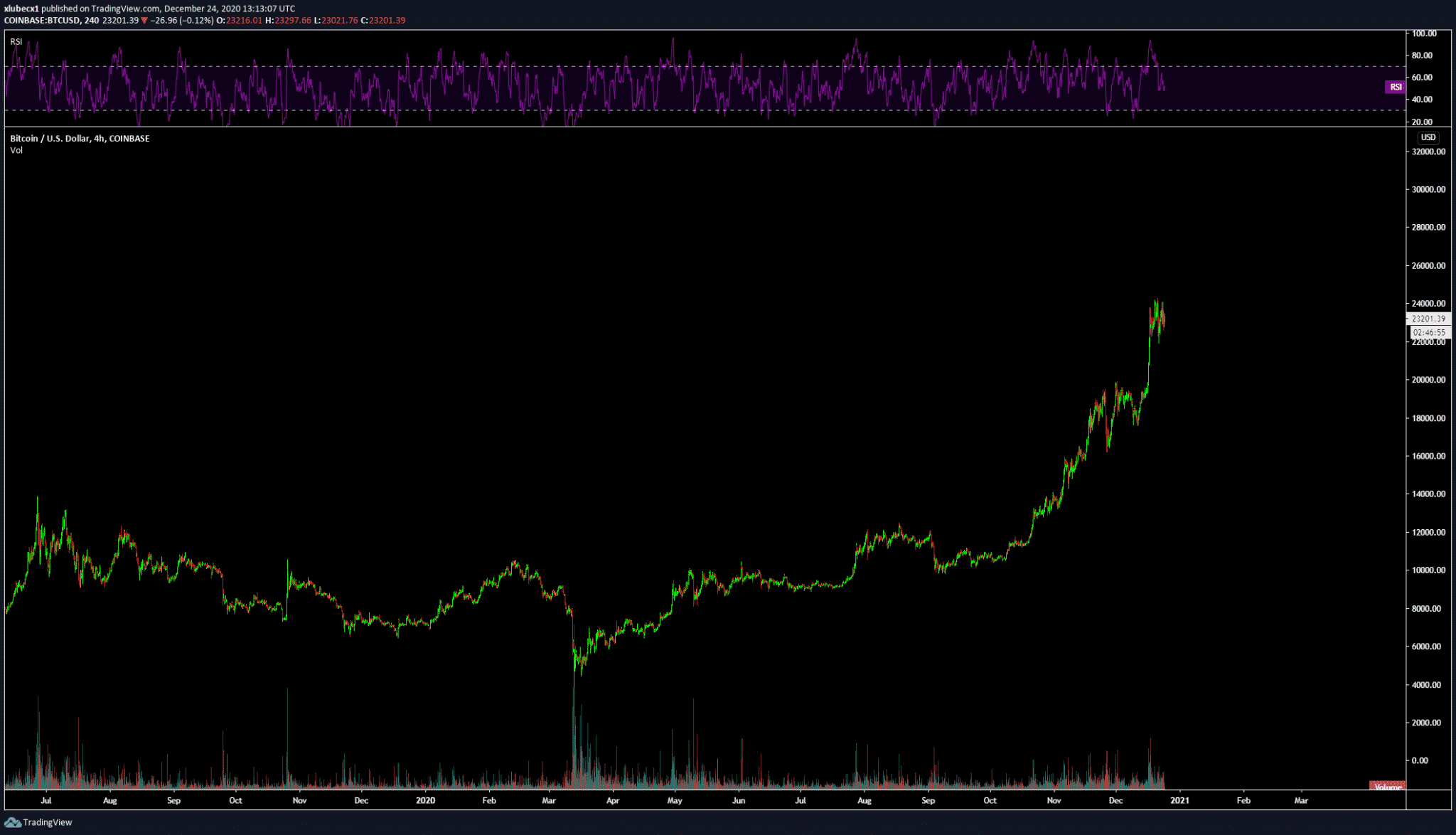Click the xlubecx1 author name
Viewport: 1456px width, 835px height.
[21, 9]
